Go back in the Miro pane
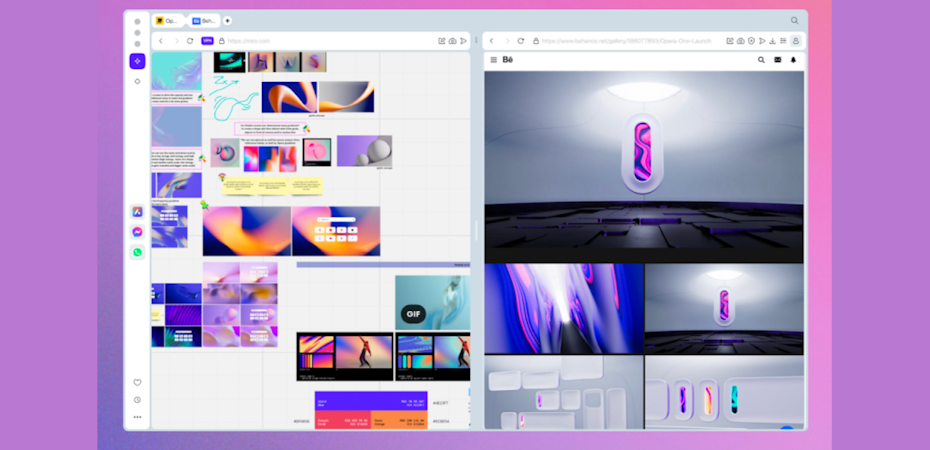The width and height of the screenshot is (930, 450). [x=161, y=41]
